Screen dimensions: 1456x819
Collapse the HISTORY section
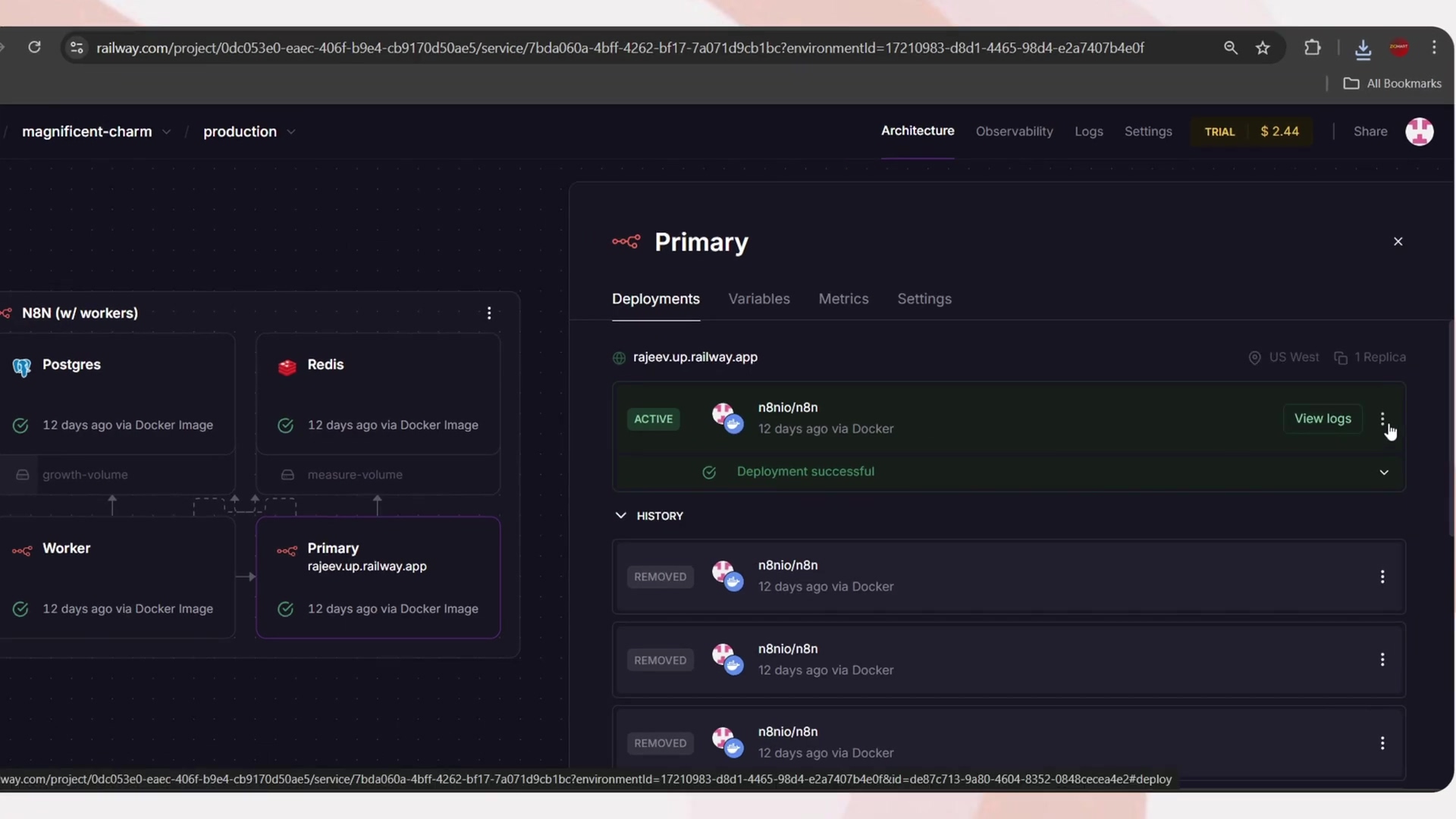click(620, 516)
